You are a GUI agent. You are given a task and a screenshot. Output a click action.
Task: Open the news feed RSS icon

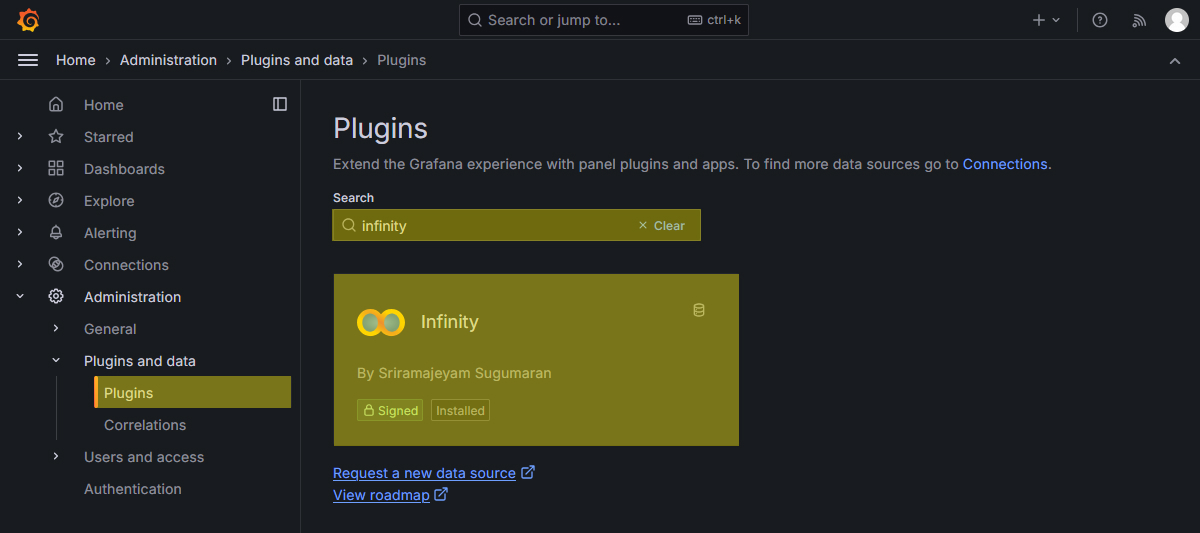tap(1138, 20)
